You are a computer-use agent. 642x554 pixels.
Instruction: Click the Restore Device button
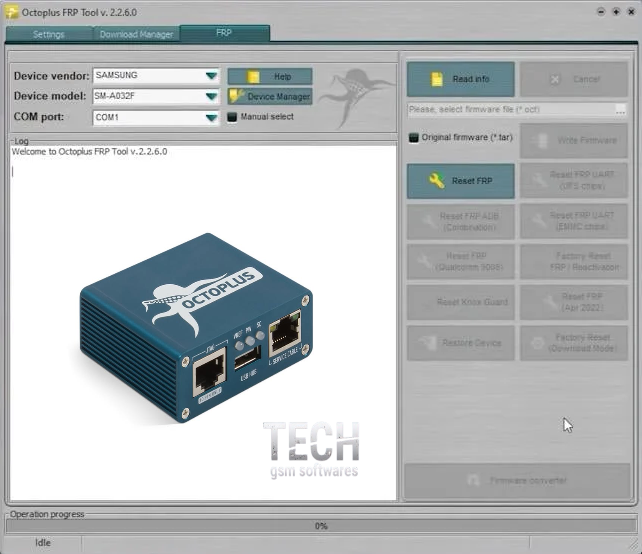click(461, 343)
